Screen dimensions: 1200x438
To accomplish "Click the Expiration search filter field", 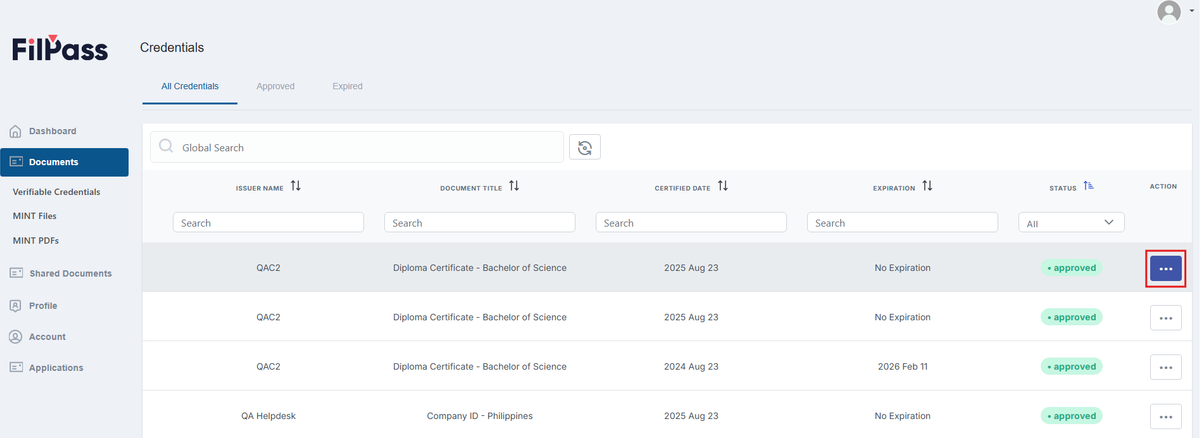I will tap(902, 223).
